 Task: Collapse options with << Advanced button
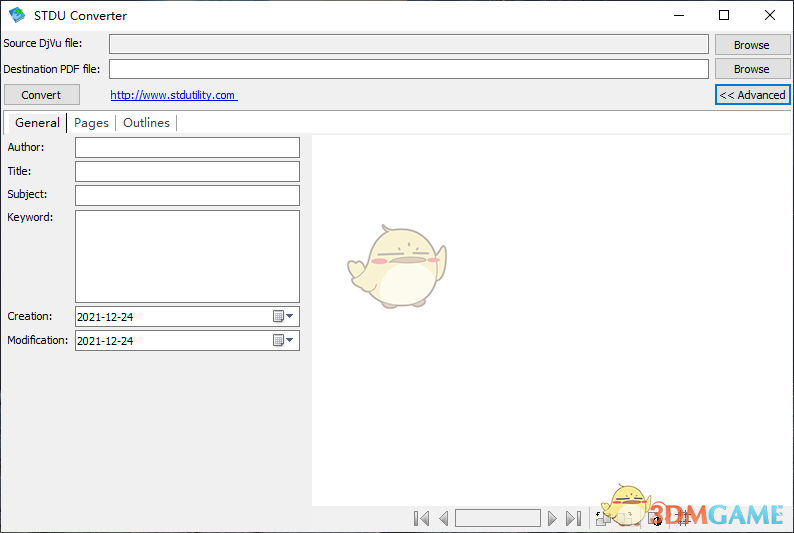(752, 95)
